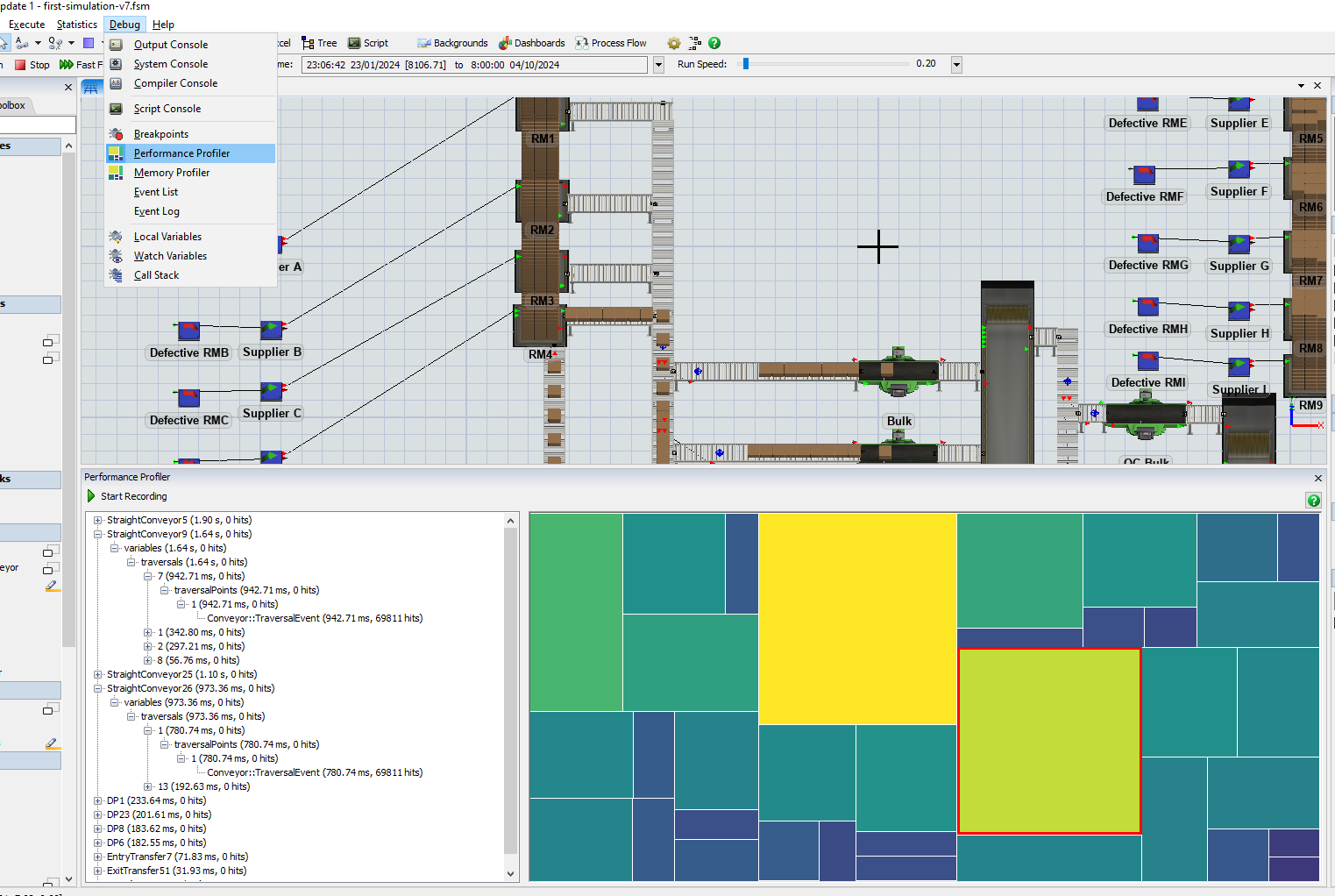Collapse the StraightConveyor26 tree node
The image size is (1335, 896).
(x=98, y=688)
